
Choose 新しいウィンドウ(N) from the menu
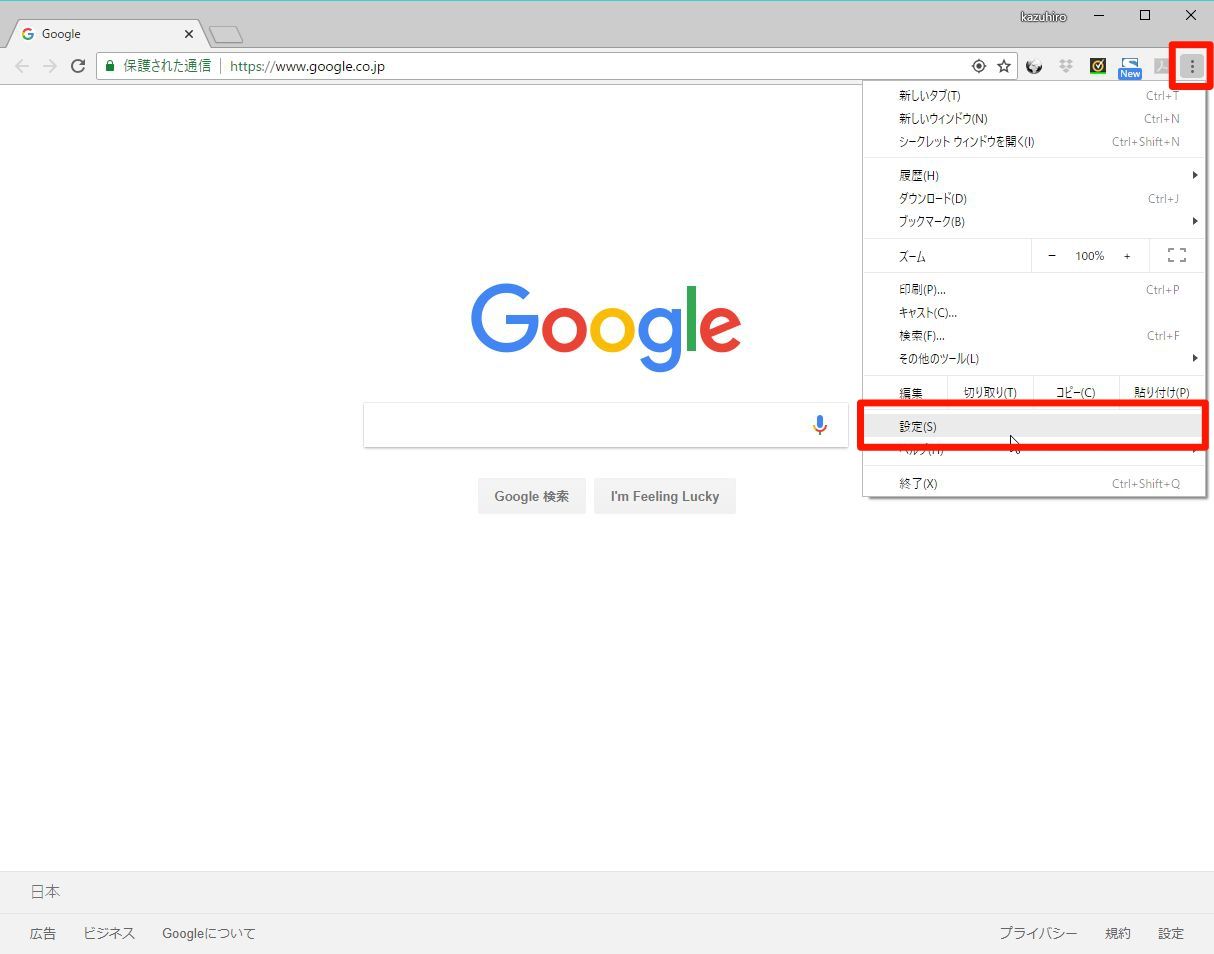[1035, 119]
